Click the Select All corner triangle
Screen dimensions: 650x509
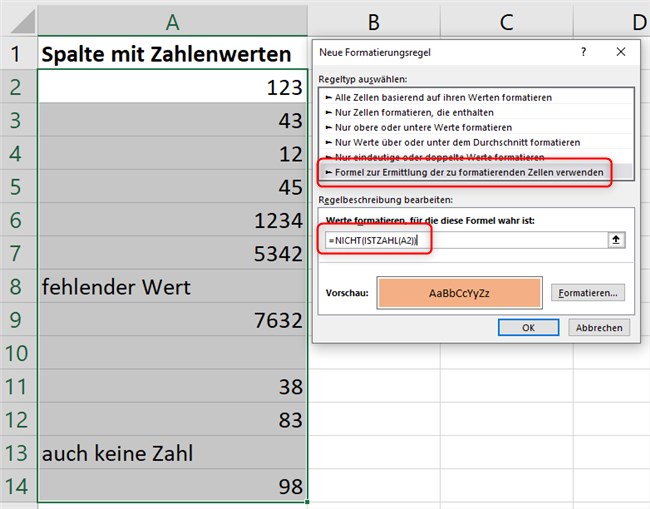pyautogui.click(x=23, y=22)
